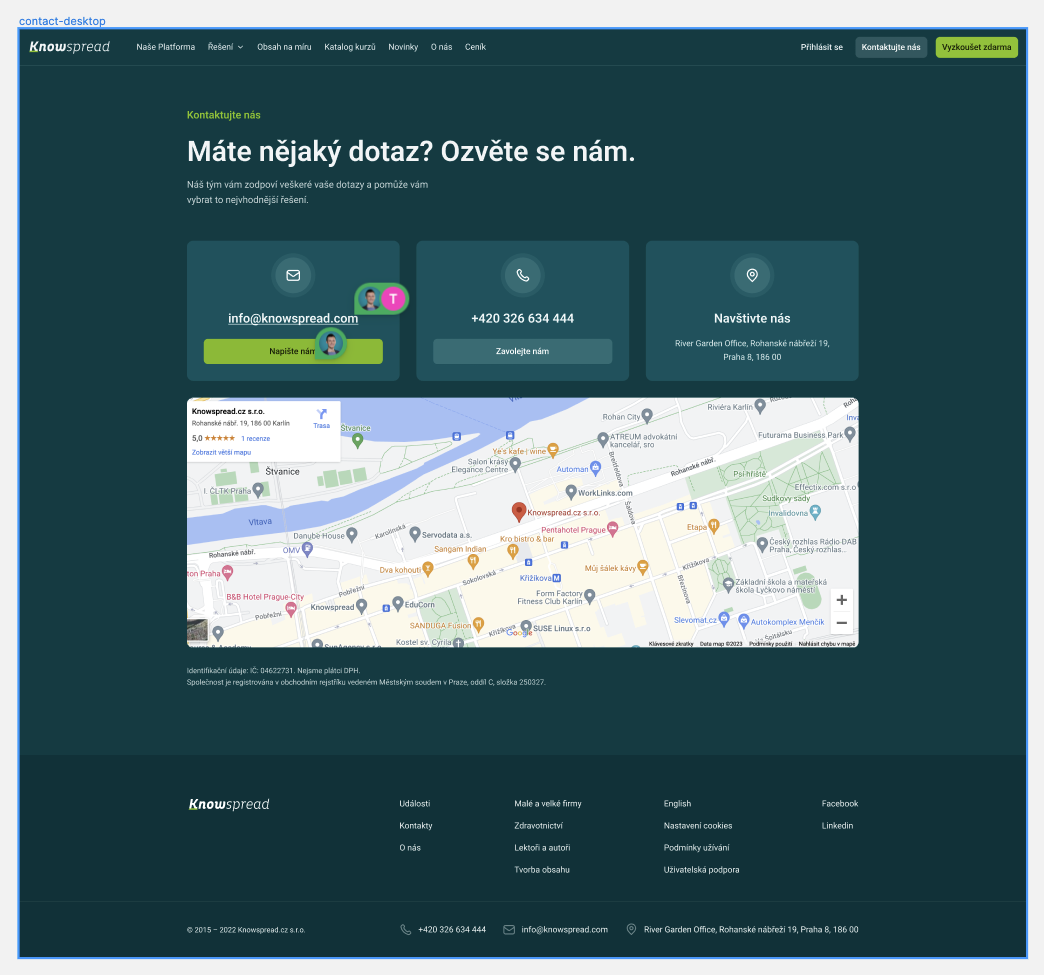Click the info@knowspread.com email address
This screenshot has height=975, width=1044.
pos(293,318)
